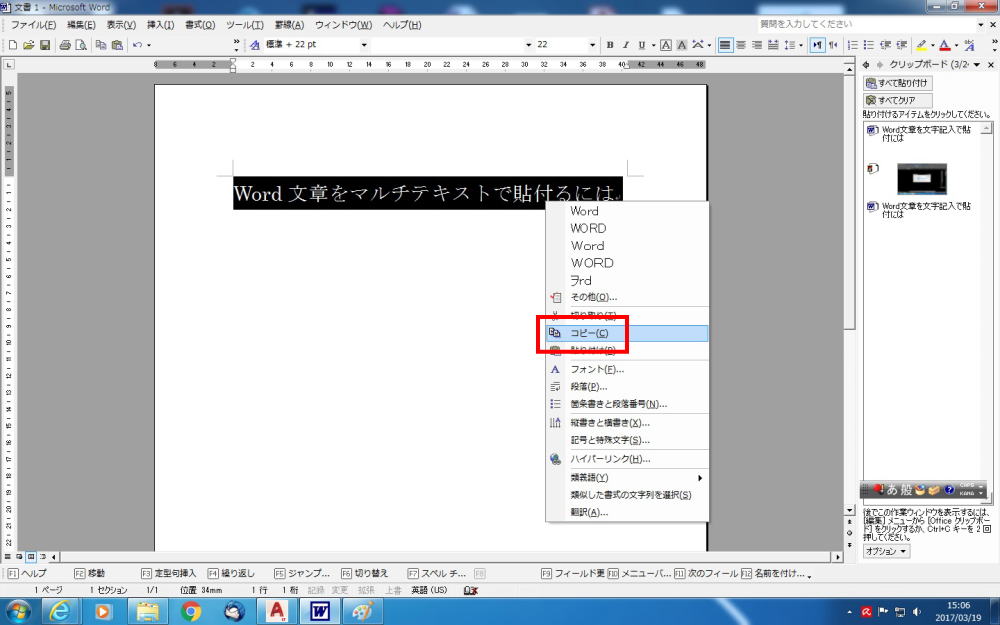Open a file with the folder icon
1000x625 pixels.
tap(29, 45)
